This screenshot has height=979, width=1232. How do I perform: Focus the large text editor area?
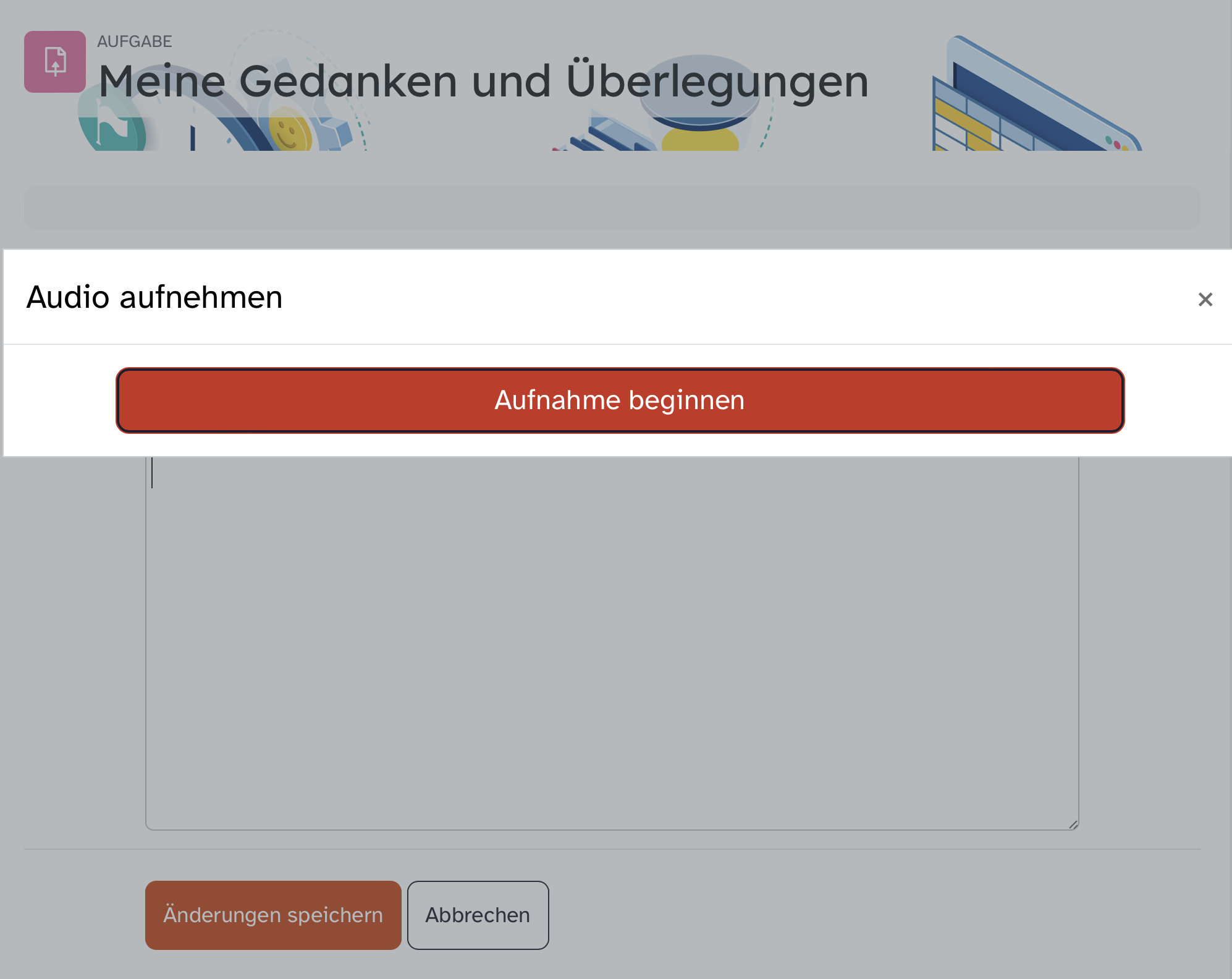click(x=612, y=643)
